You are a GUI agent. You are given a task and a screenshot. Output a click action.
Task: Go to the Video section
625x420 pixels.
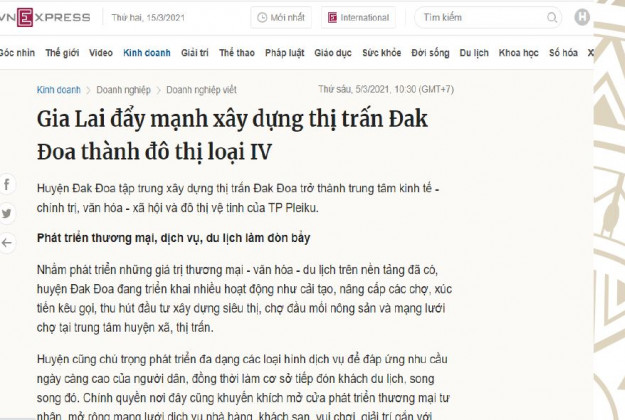coord(100,52)
